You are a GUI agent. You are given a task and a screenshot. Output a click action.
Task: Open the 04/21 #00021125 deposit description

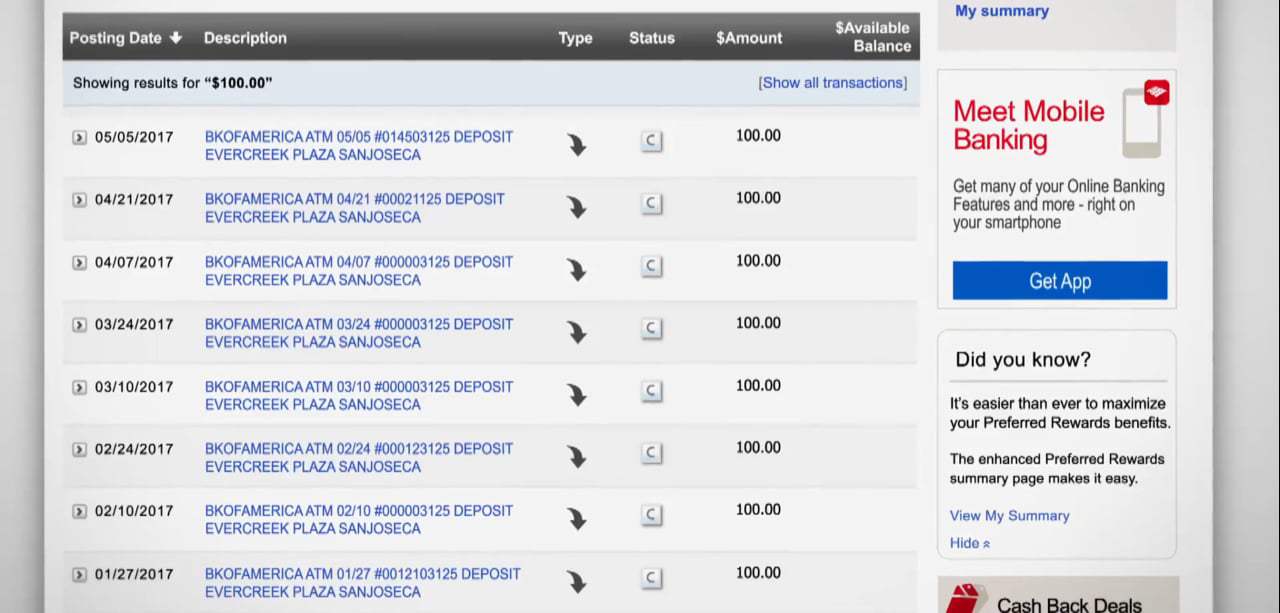click(x=355, y=208)
